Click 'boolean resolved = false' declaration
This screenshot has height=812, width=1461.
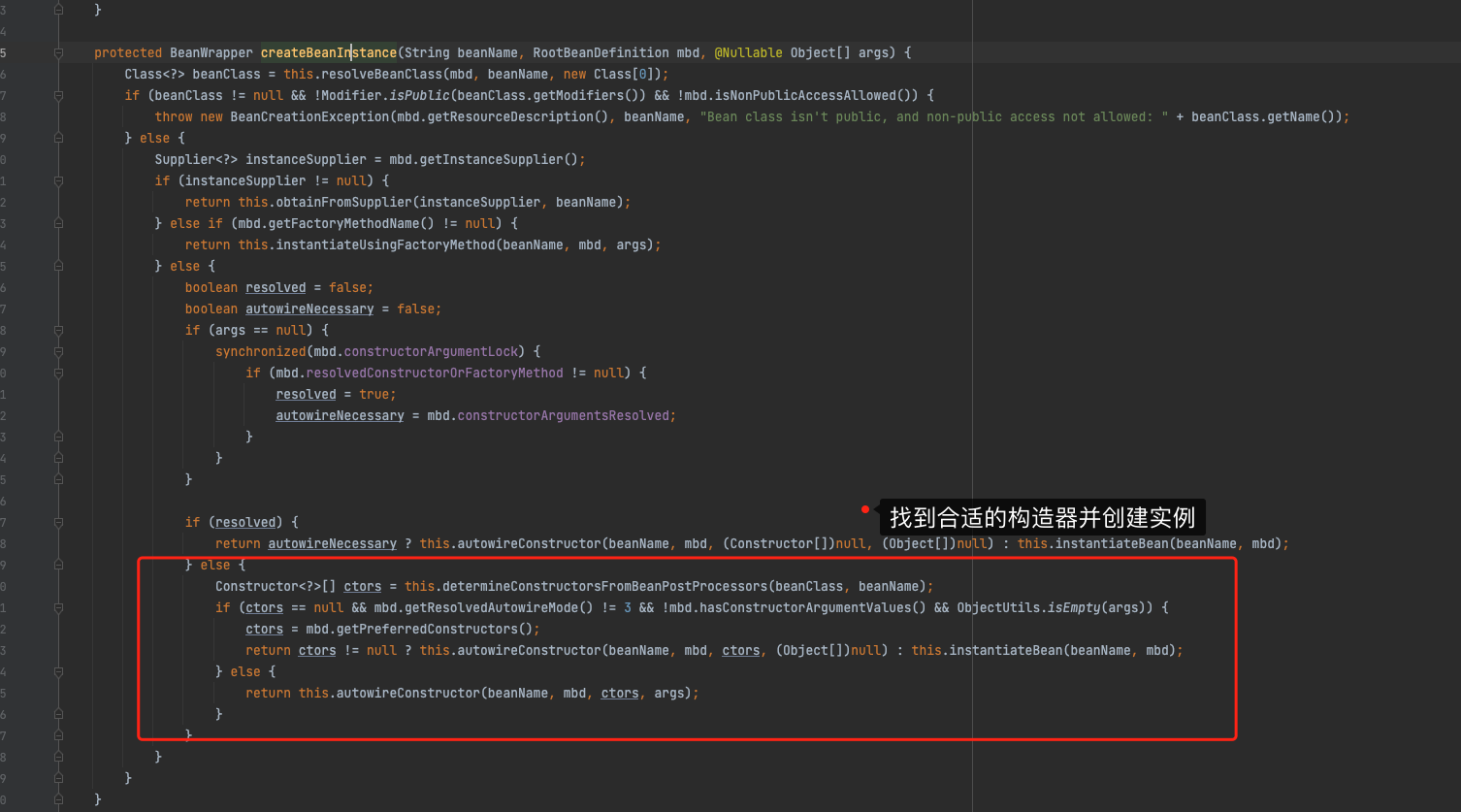(279, 288)
